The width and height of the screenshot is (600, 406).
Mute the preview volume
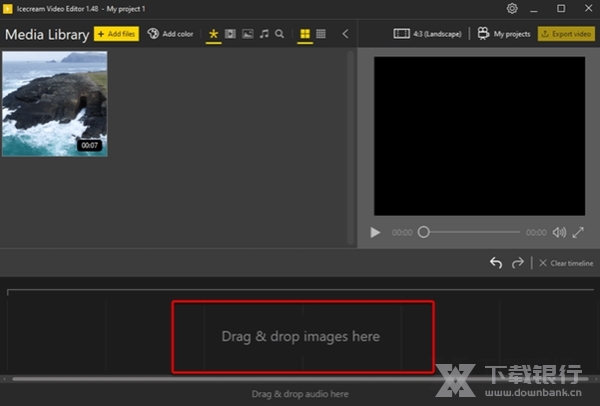point(559,232)
